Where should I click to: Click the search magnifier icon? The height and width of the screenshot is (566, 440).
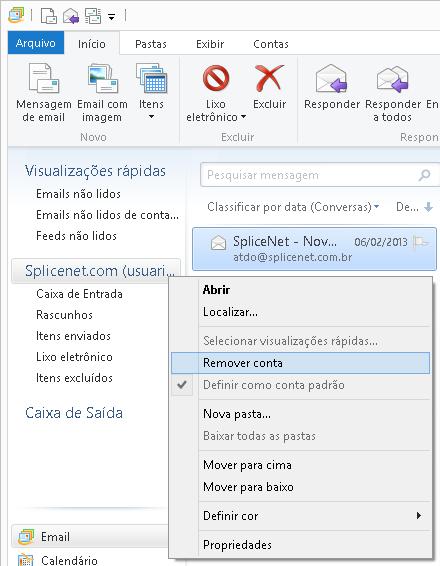(425, 175)
